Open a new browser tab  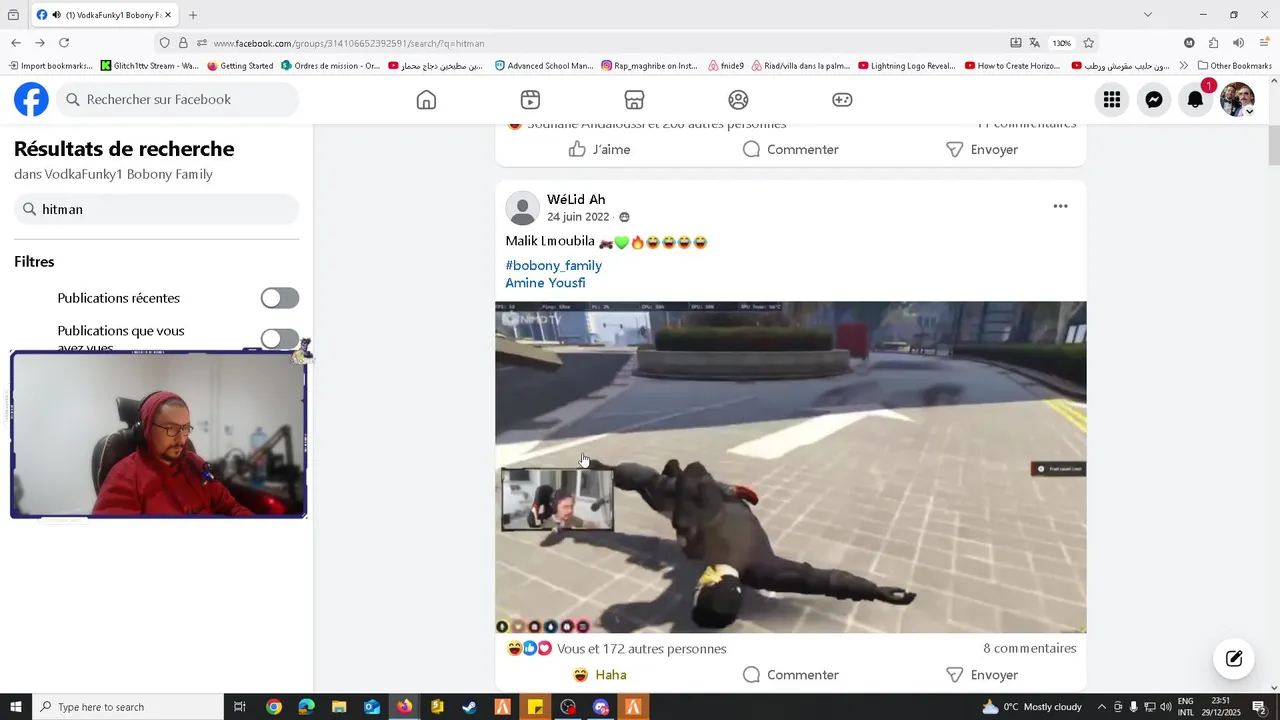pyautogui.click(x=193, y=15)
